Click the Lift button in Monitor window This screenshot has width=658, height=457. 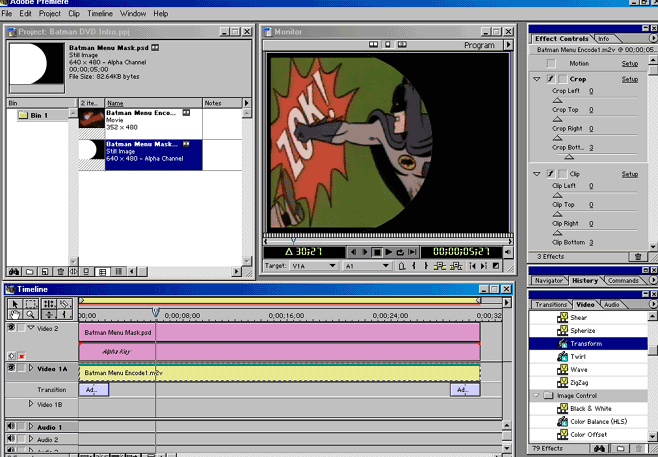(440, 266)
